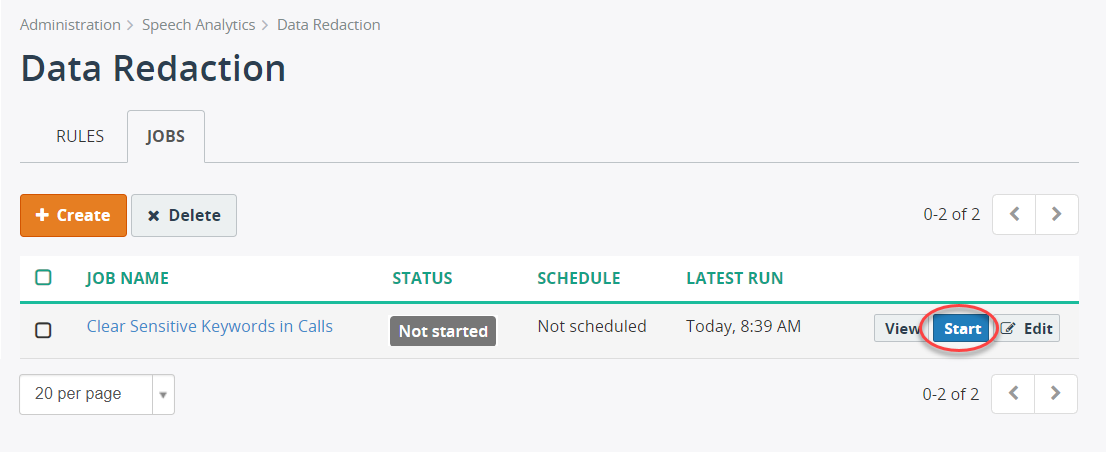Click the bottom previous page arrow
Screen dimensions: 1106x453
pos(1013,394)
